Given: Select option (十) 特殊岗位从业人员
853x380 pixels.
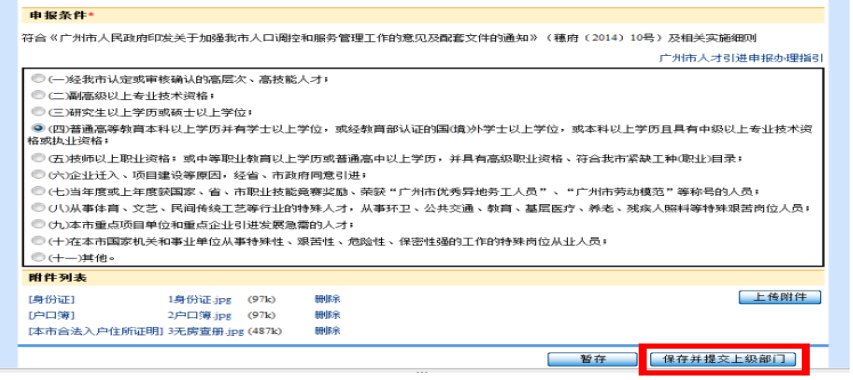Looking at the screenshot, I should [38, 240].
